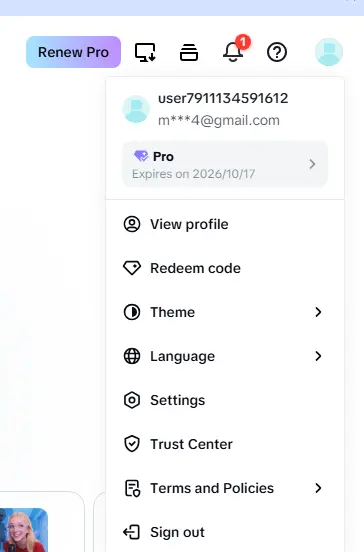Click the Pro diamond badge icon
This screenshot has height=552, width=364.
[141, 156]
